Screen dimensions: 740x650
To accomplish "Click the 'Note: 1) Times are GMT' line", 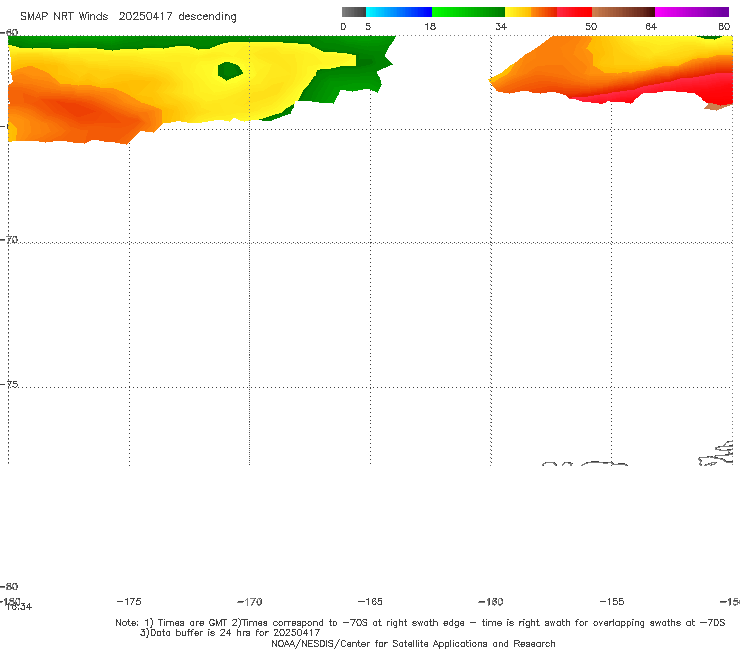I will [420, 623].
